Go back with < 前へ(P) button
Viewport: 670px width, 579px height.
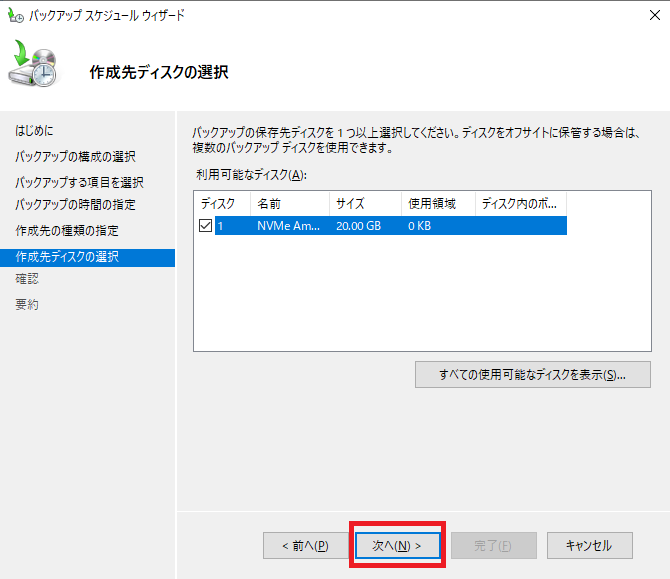tap(305, 545)
